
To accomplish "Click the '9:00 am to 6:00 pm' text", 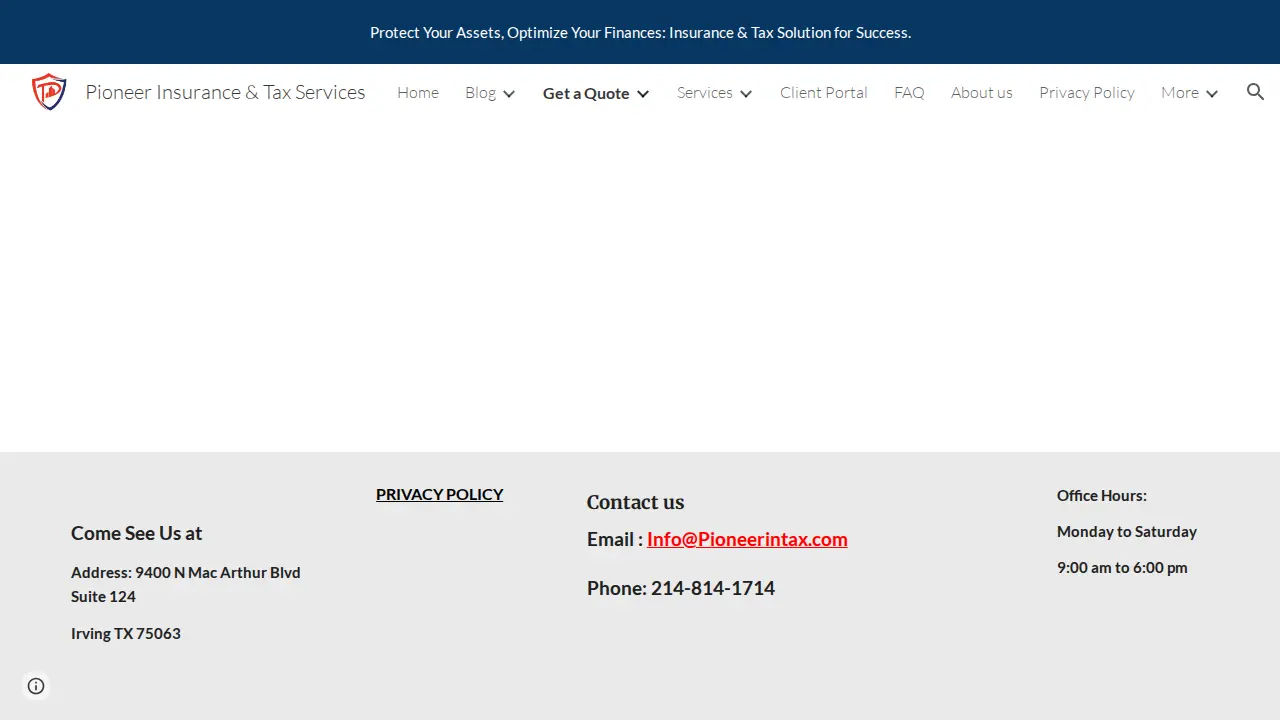I will click(x=1122, y=567).
